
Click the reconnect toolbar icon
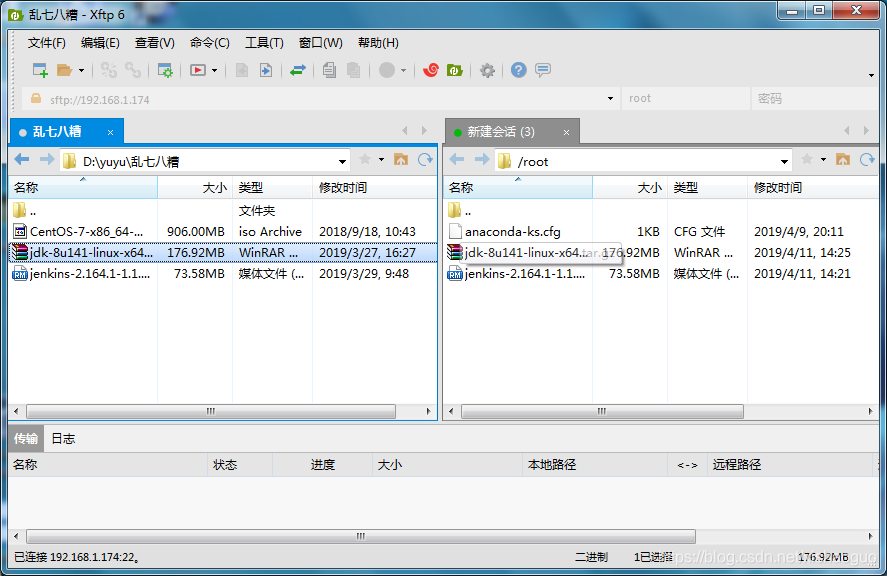click(133, 70)
